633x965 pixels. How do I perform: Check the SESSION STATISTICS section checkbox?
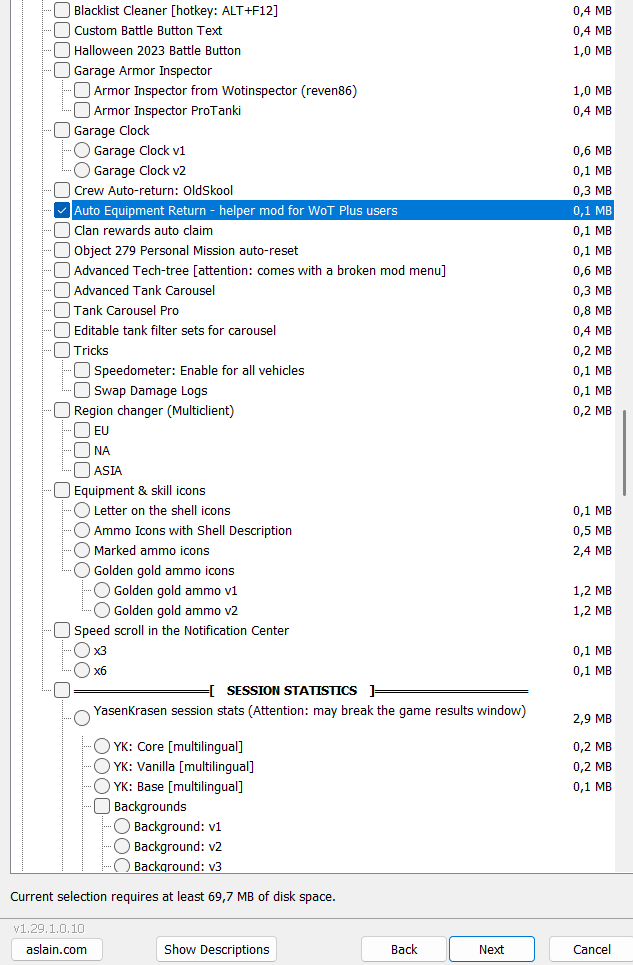click(62, 690)
